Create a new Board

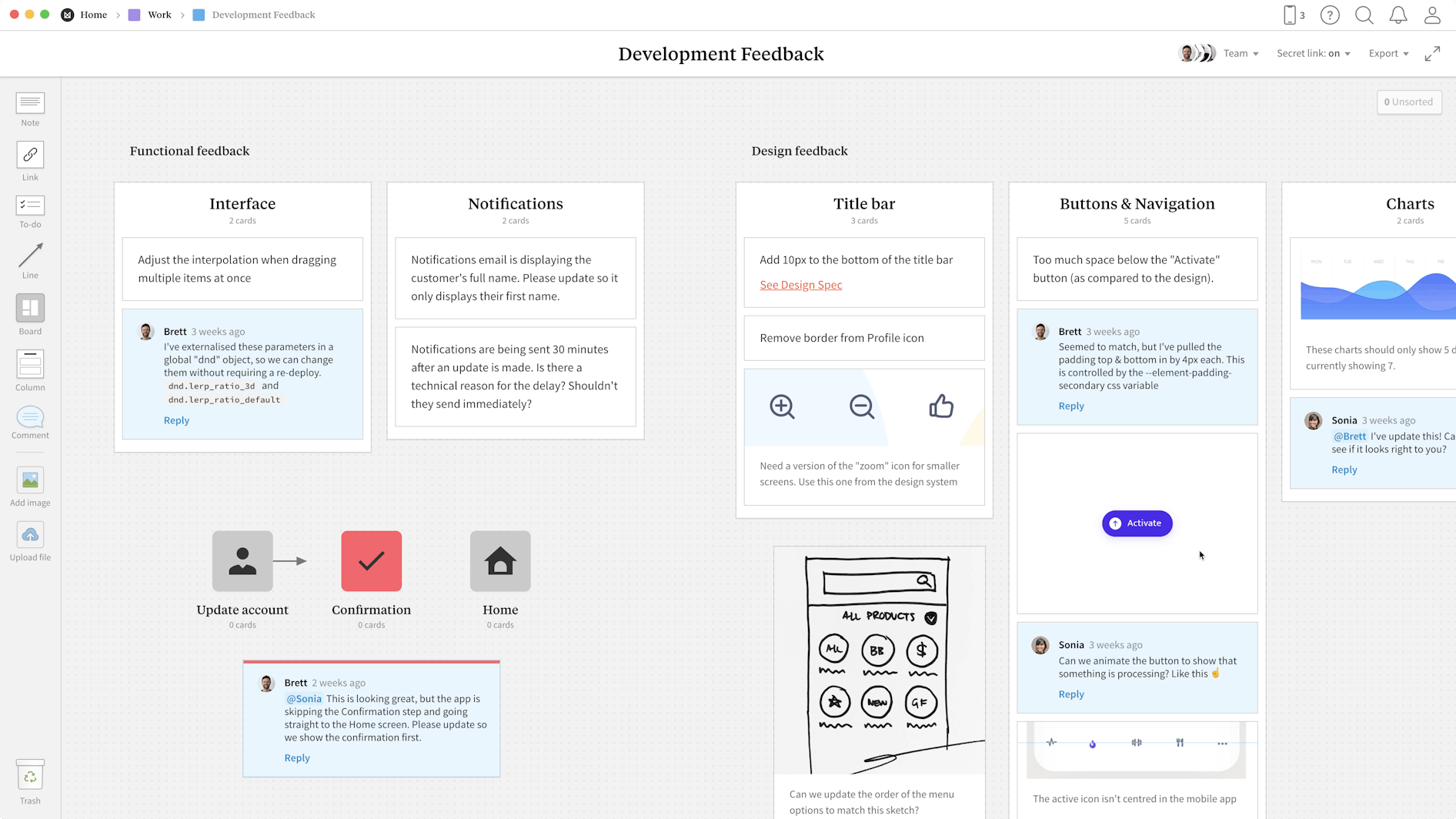[30, 309]
